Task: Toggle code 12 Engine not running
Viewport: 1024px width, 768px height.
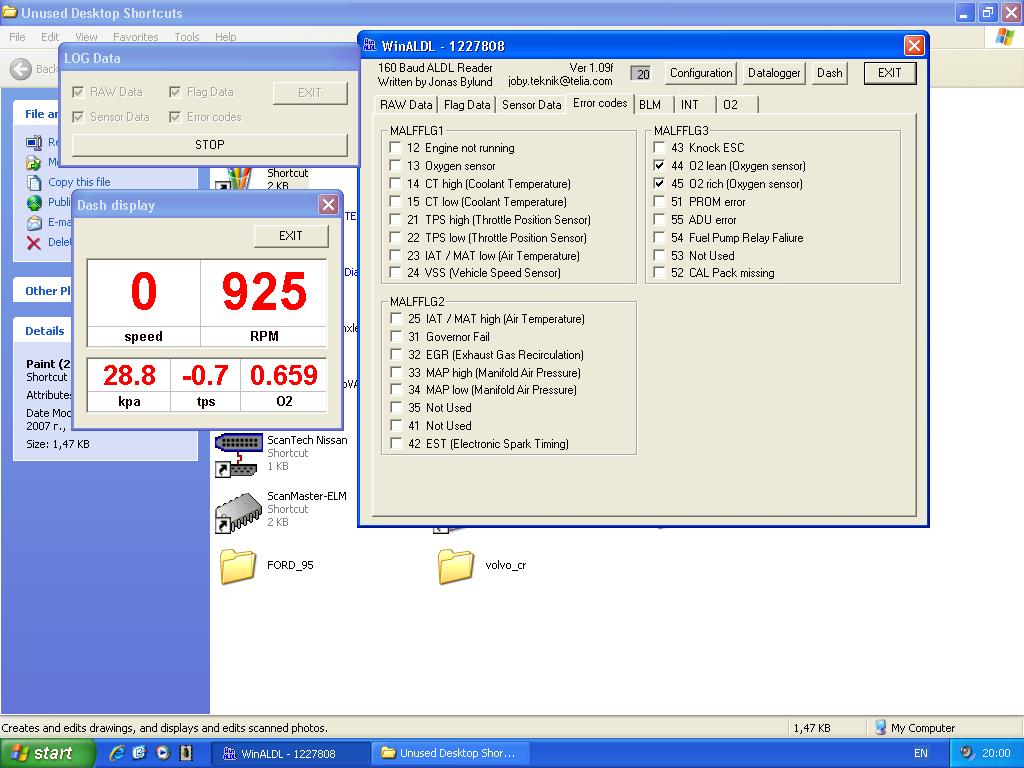Action: click(x=395, y=148)
